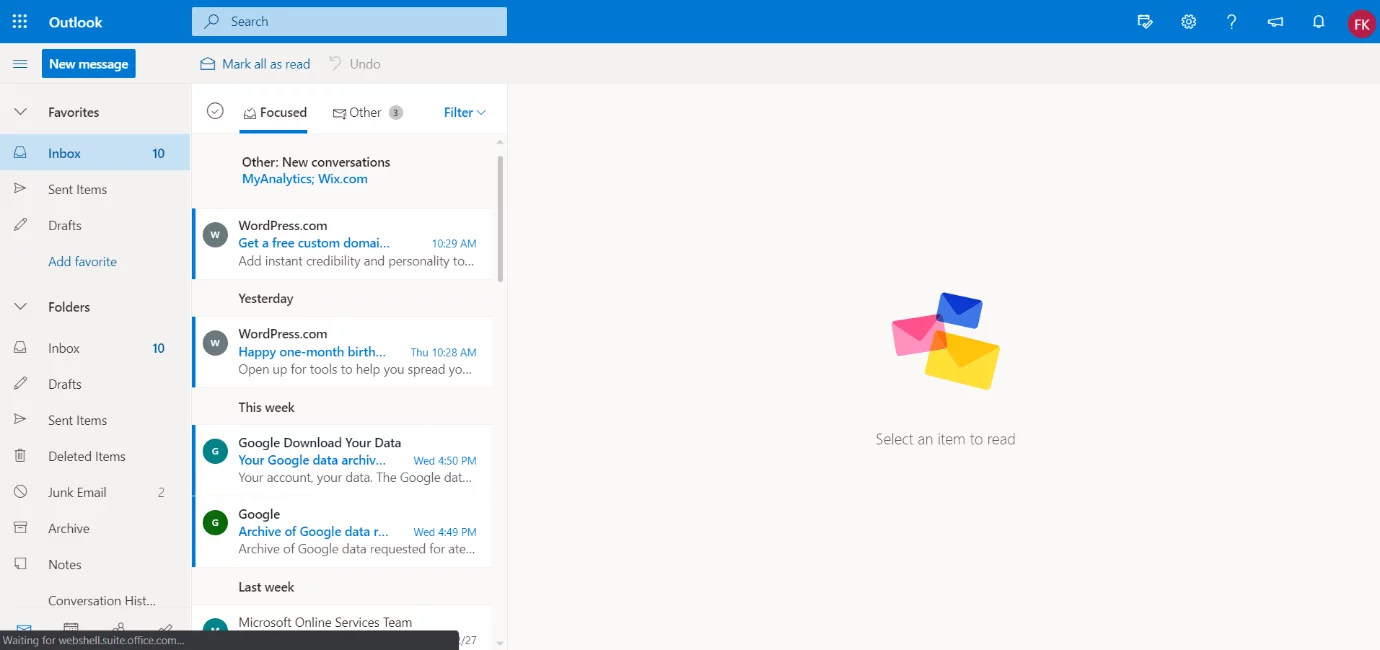Screen dimensions: 1380x650
Task: Click Mark all as read
Action: point(255,64)
